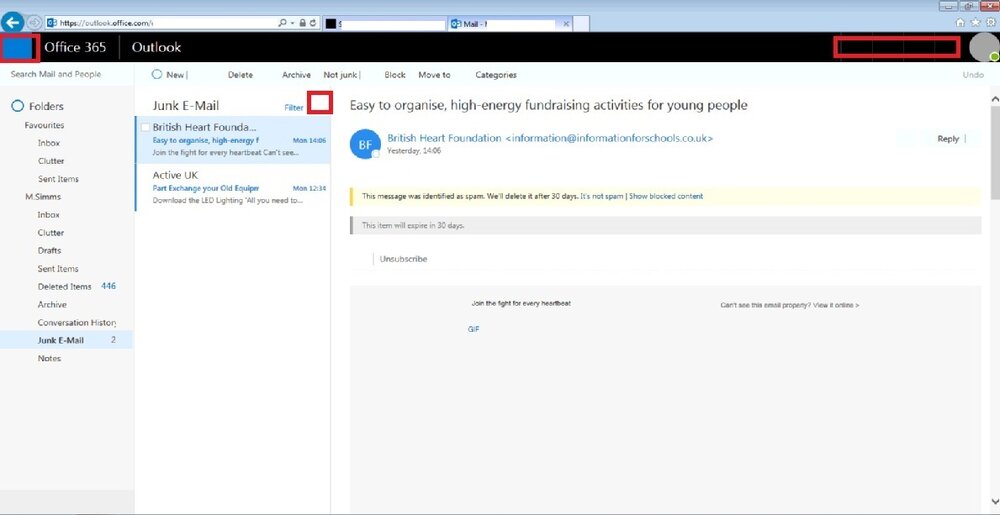Tick the British Heart Foundation message checkbox
The width and height of the screenshot is (1000, 515).
(x=145, y=127)
